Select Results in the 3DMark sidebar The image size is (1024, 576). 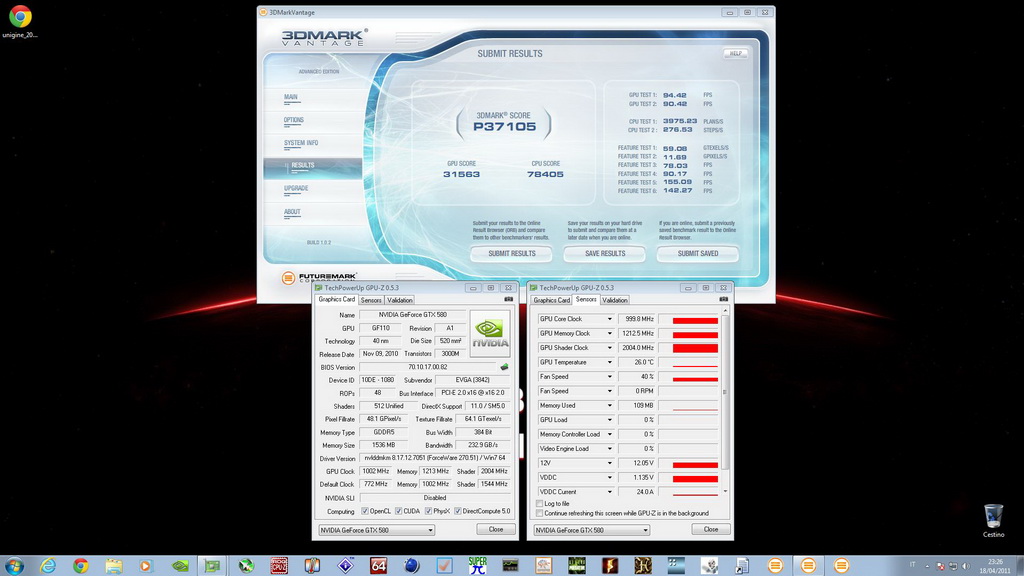(x=313, y=166)
